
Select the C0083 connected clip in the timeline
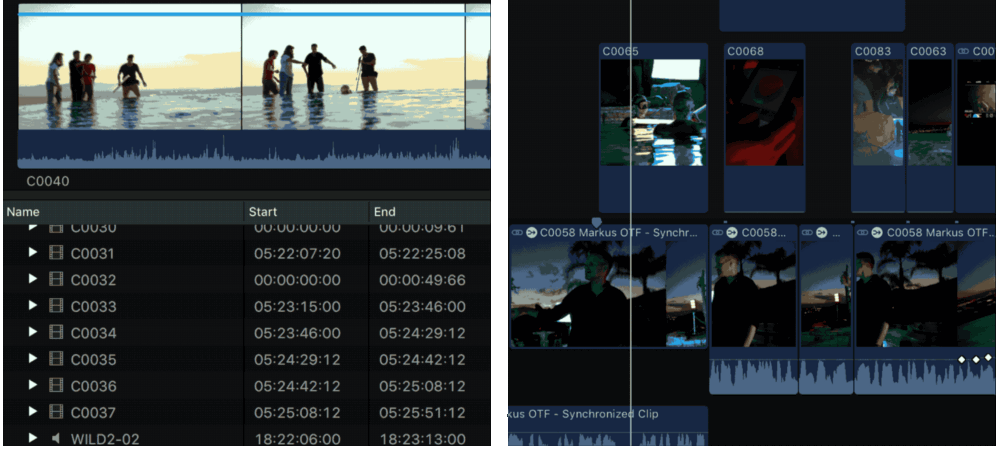878,127
